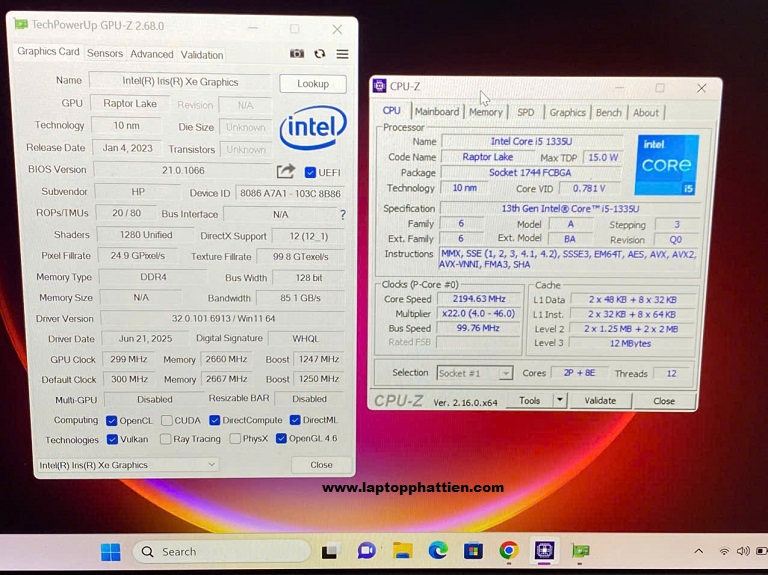Open the Windows Start menu
The image size is (768, 575).
tap(111, 552)
